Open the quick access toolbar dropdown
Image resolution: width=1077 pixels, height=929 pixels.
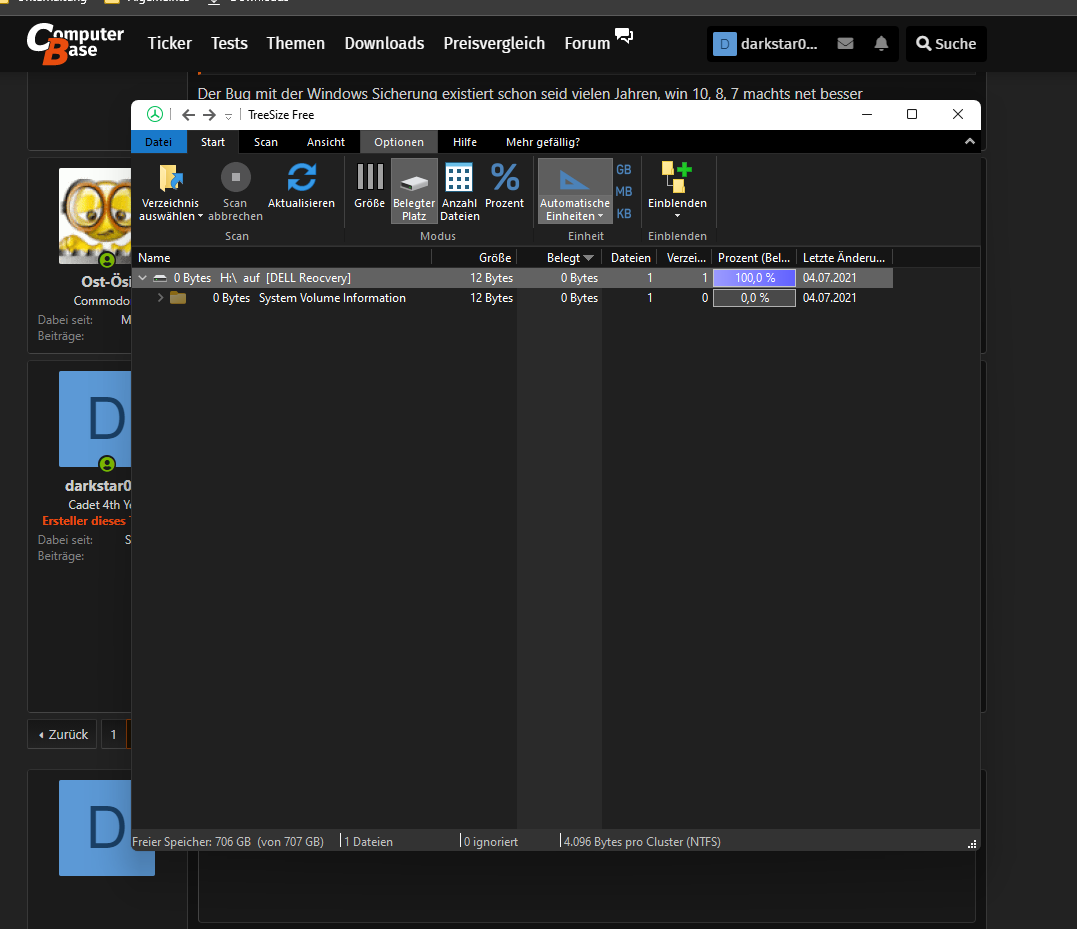click(x=229, y=116)
